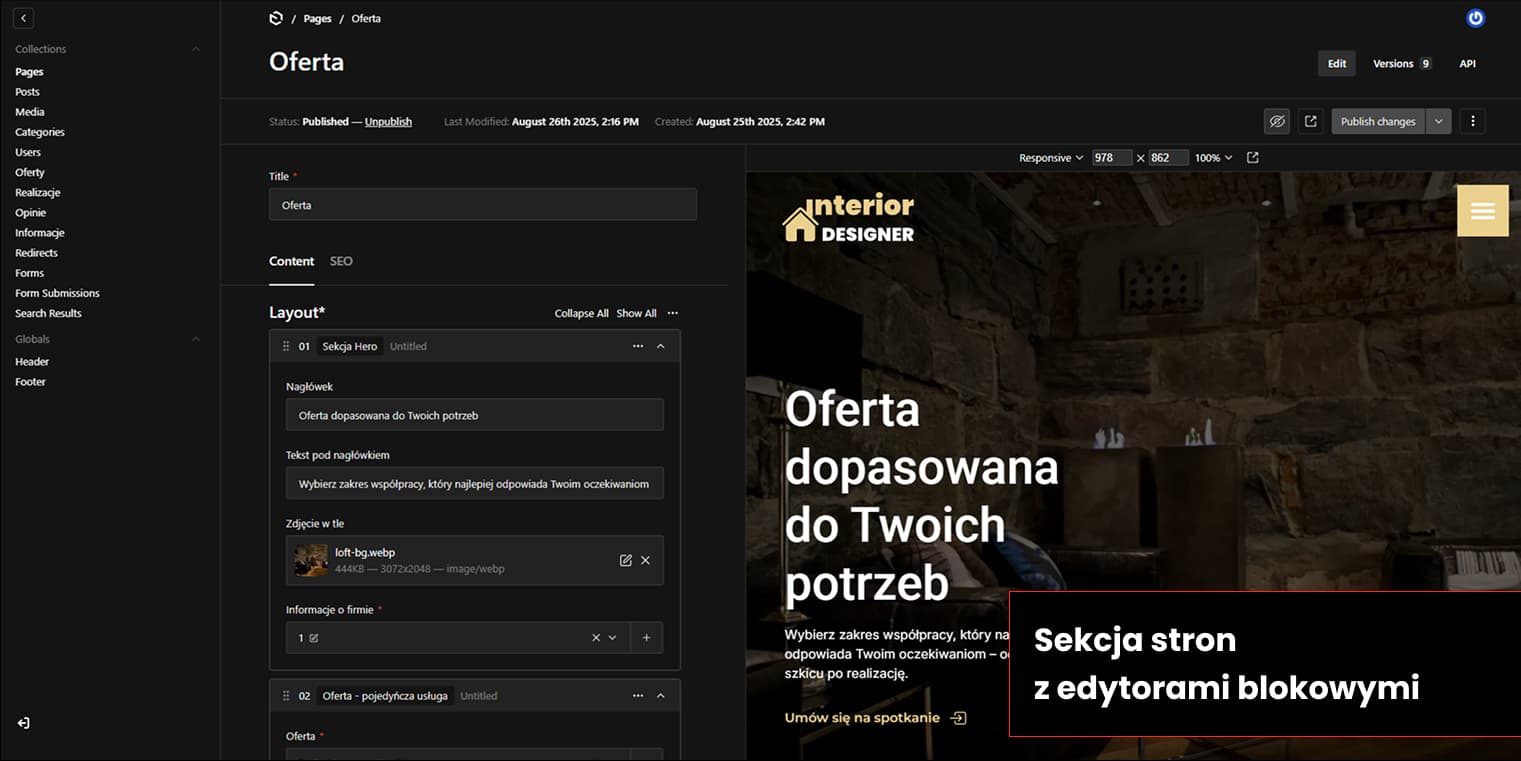Click the Payload logo in the breadcrumb
This screenshot has height=761, width=1521.
[275, 17]
